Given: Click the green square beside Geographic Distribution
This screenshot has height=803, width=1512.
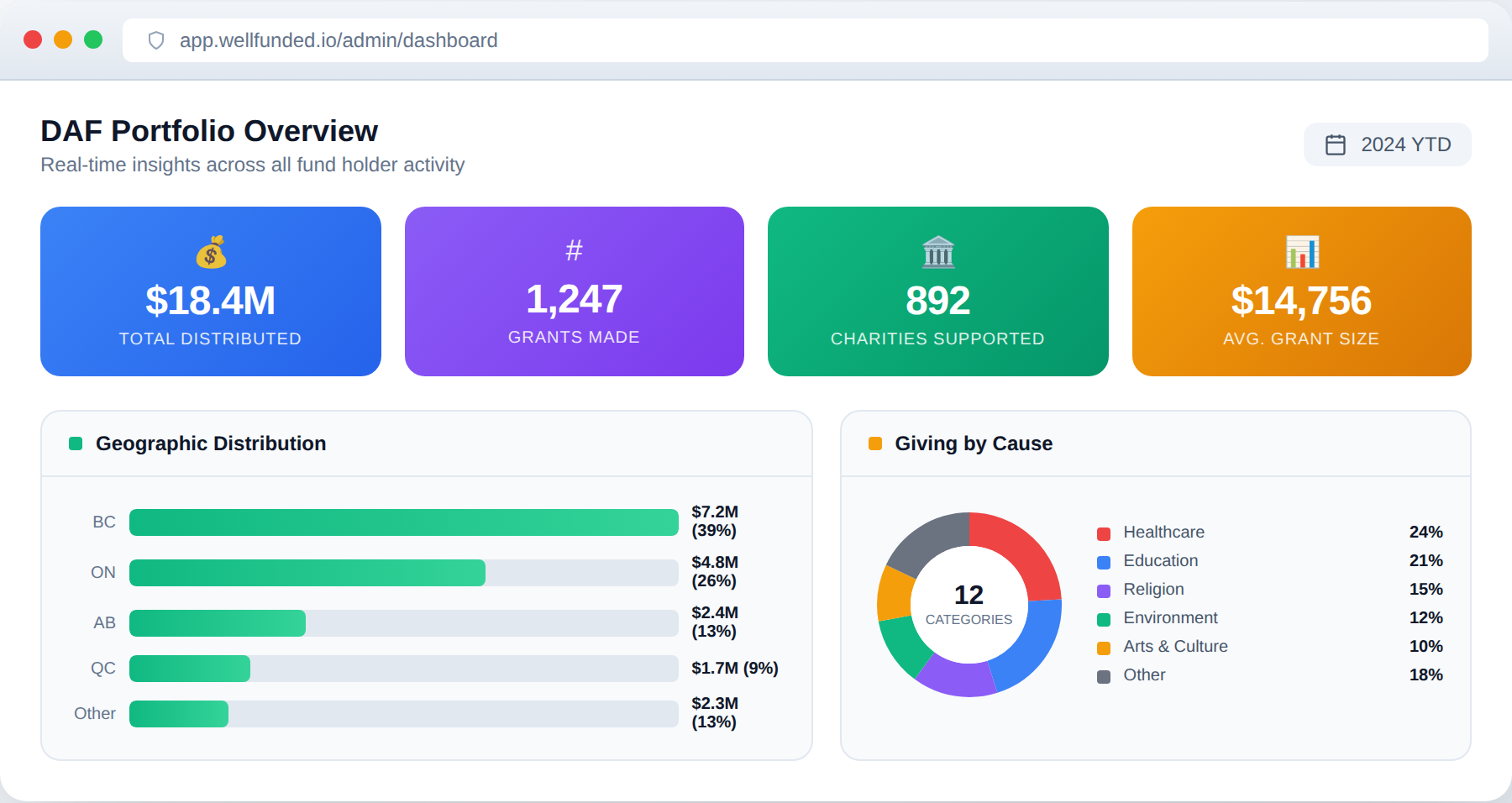Looking at the screenshot, I should [x=76, y=443].
